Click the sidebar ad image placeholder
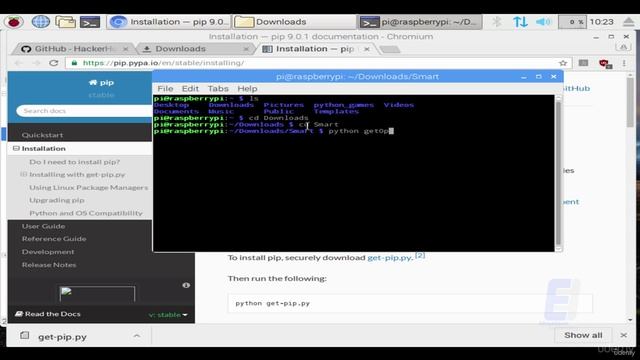 pyautogui.click(x=97, y=294)
